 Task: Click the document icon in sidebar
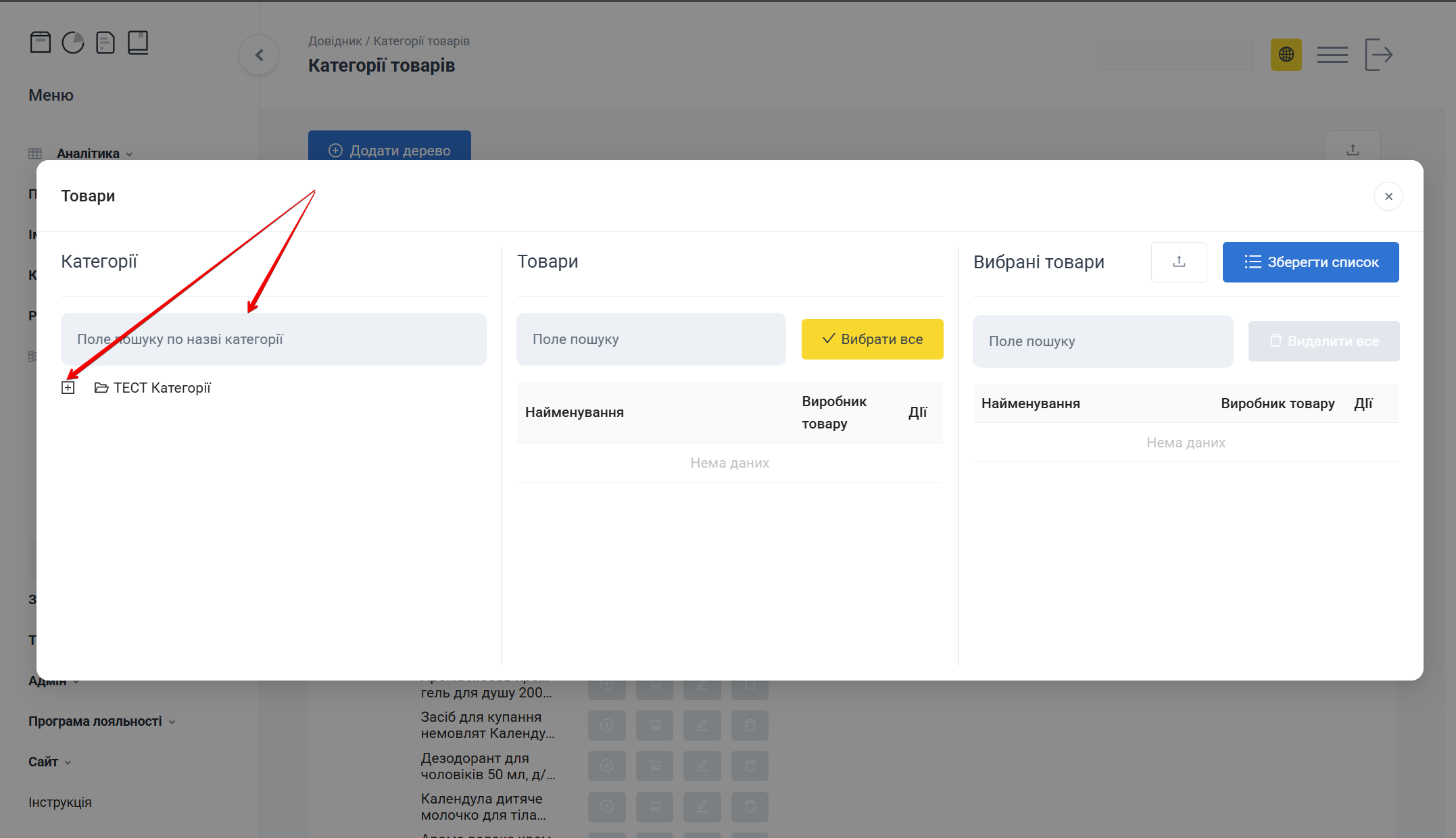pyautogui.click(x=105, y=43)
